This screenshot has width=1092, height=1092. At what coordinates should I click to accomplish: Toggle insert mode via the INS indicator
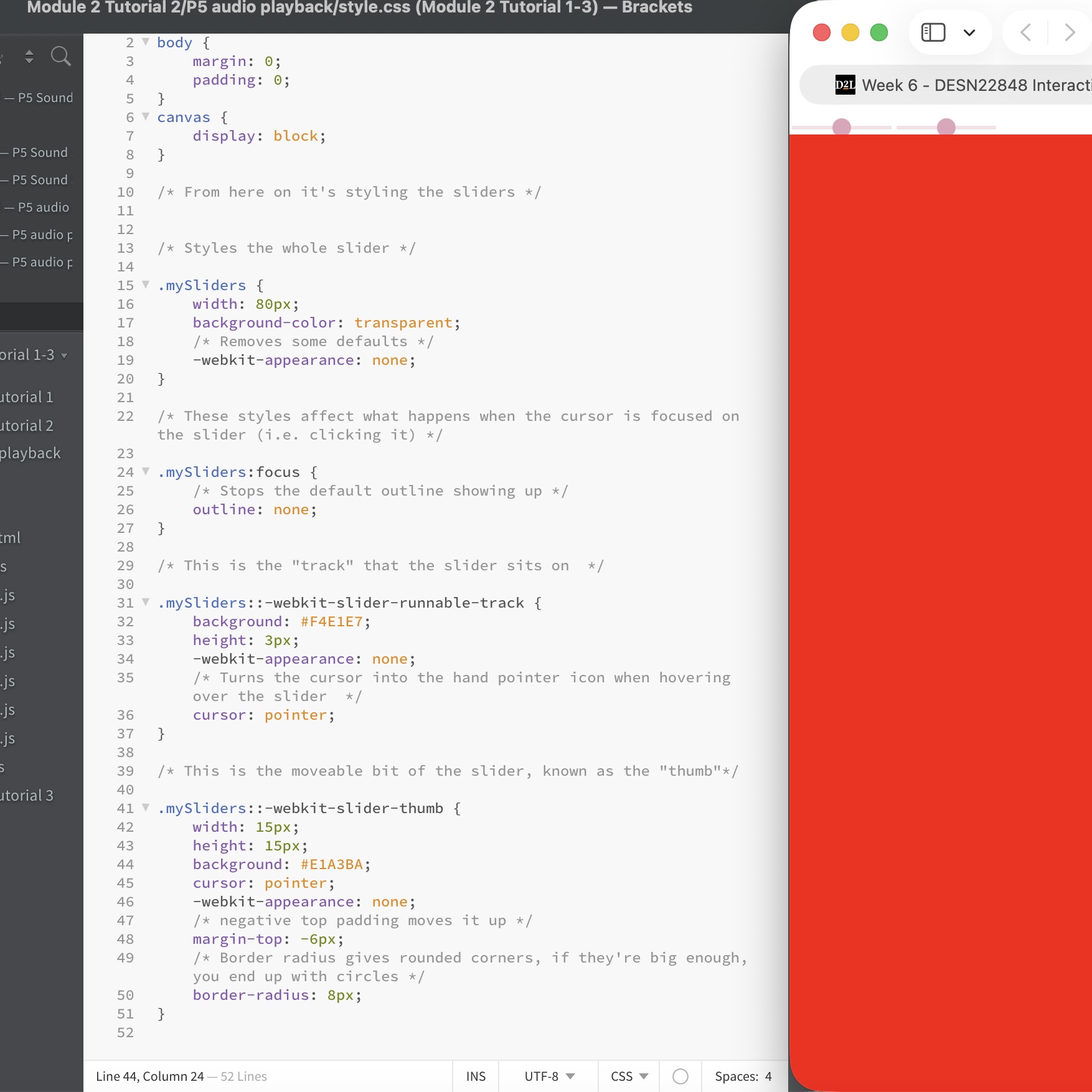click(x=475, y=1076)
